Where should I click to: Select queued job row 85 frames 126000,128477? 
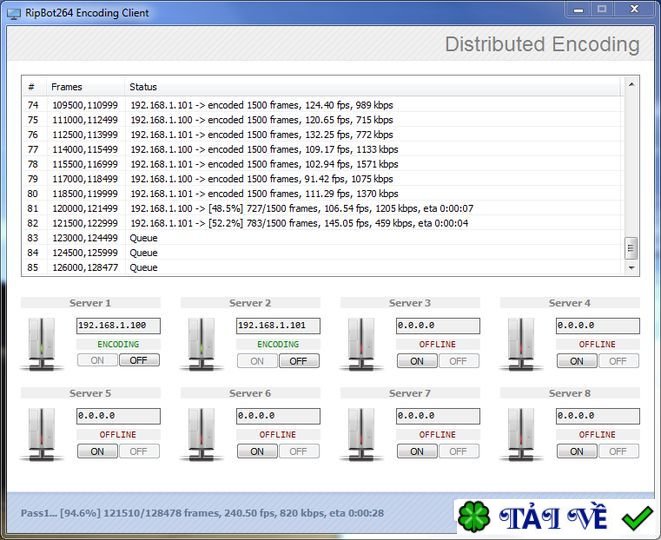(322, 267)
